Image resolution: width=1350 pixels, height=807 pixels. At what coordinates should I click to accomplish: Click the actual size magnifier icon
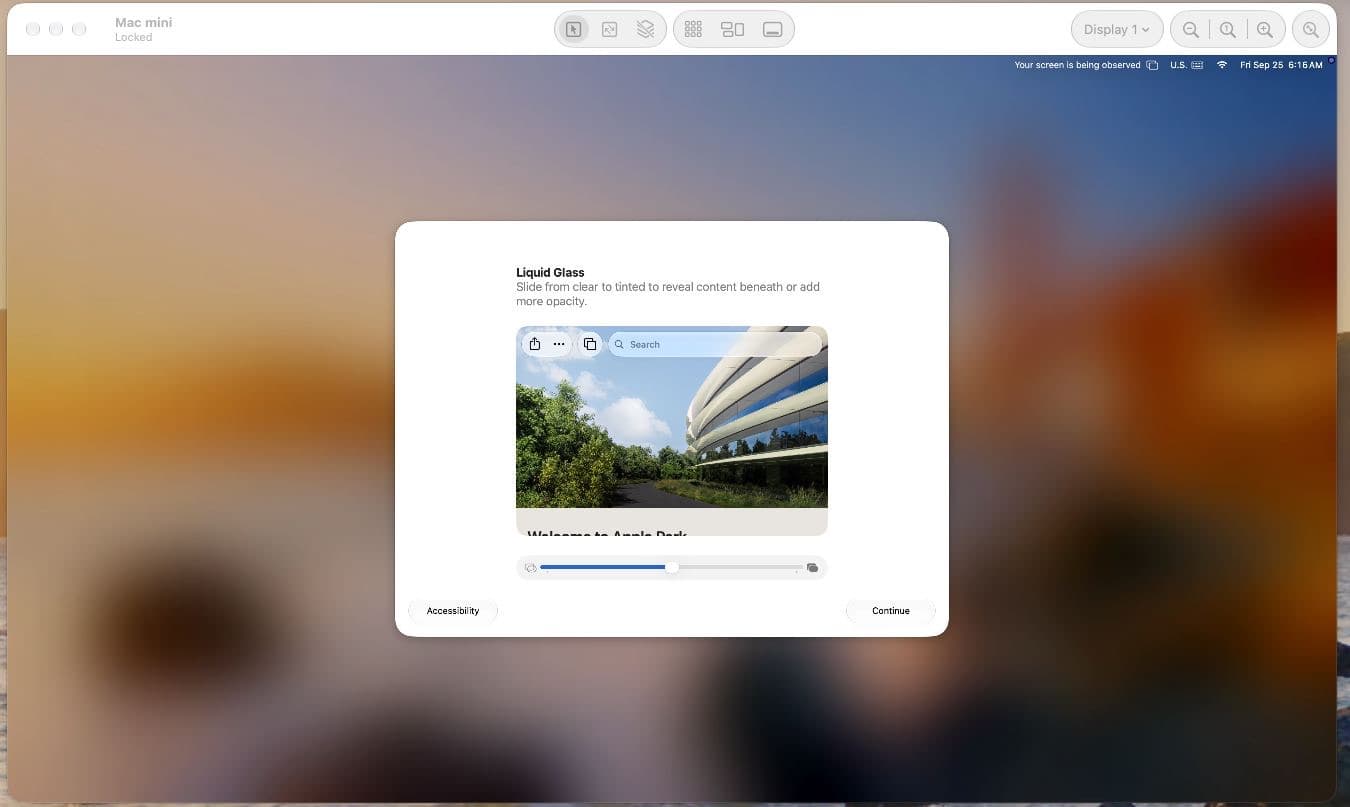point(1228,30)
